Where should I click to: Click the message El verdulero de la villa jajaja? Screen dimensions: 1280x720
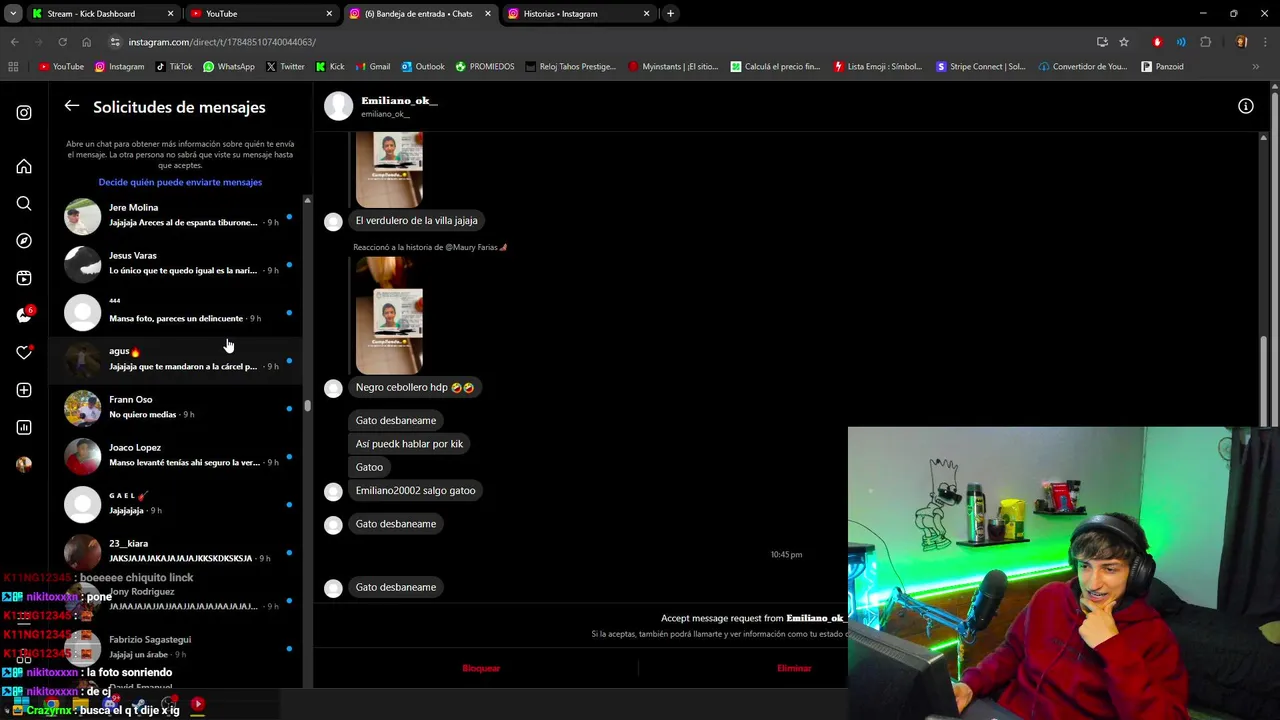click(417, 220)
